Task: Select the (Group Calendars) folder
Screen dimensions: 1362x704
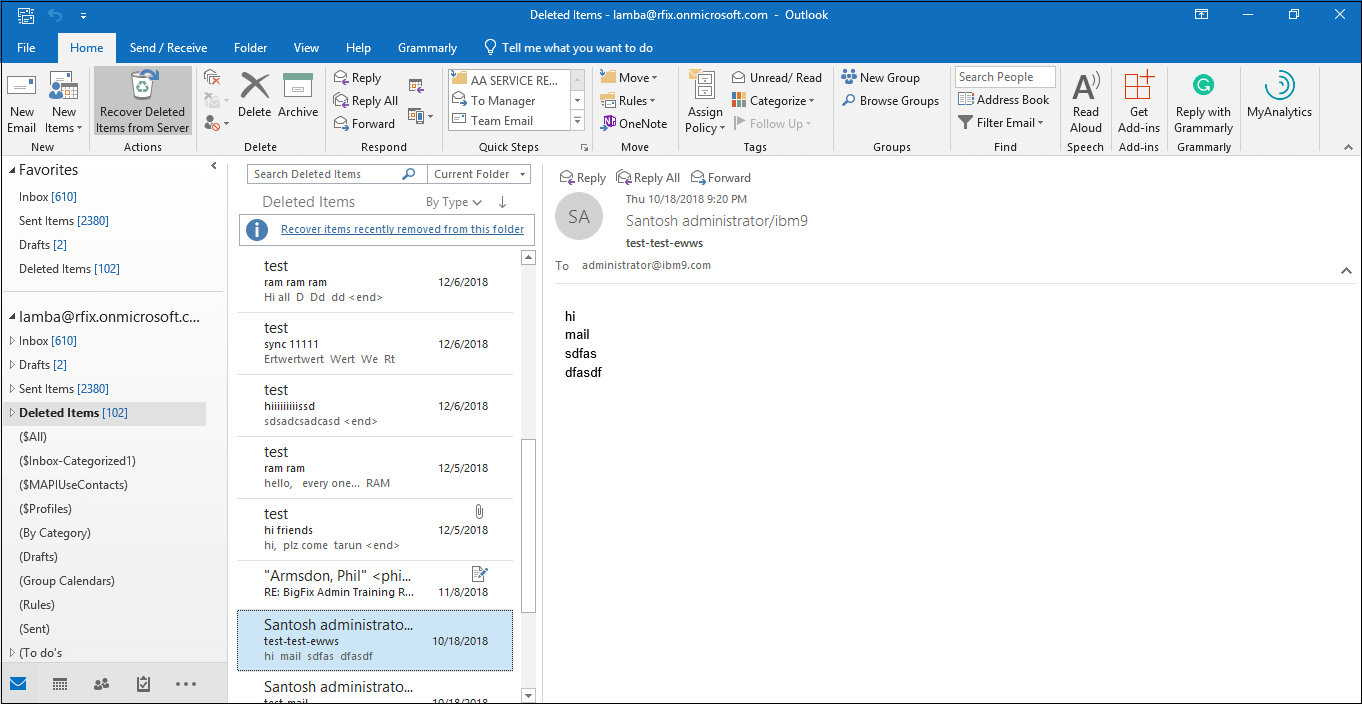Action: (67, 581)
